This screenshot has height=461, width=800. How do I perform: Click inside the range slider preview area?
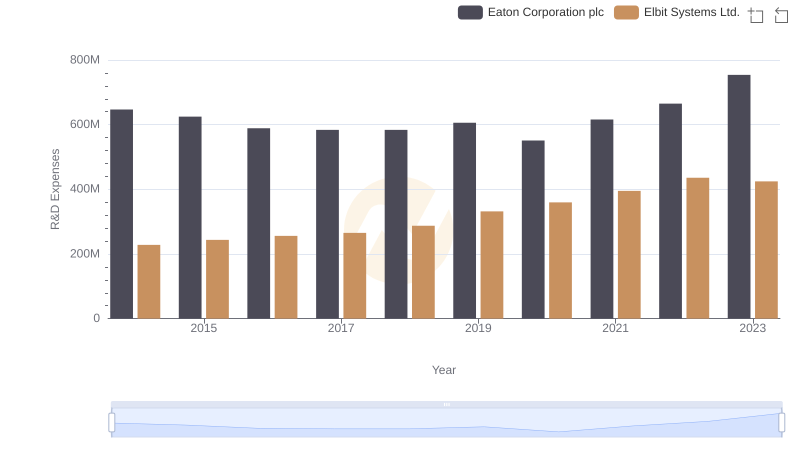(446, 424)
